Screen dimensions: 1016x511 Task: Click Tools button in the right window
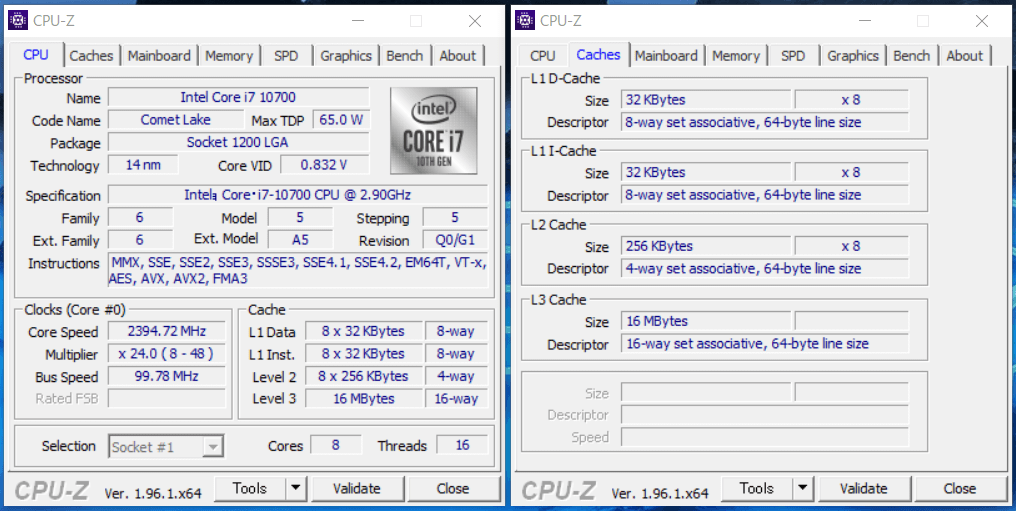(757, 488)
